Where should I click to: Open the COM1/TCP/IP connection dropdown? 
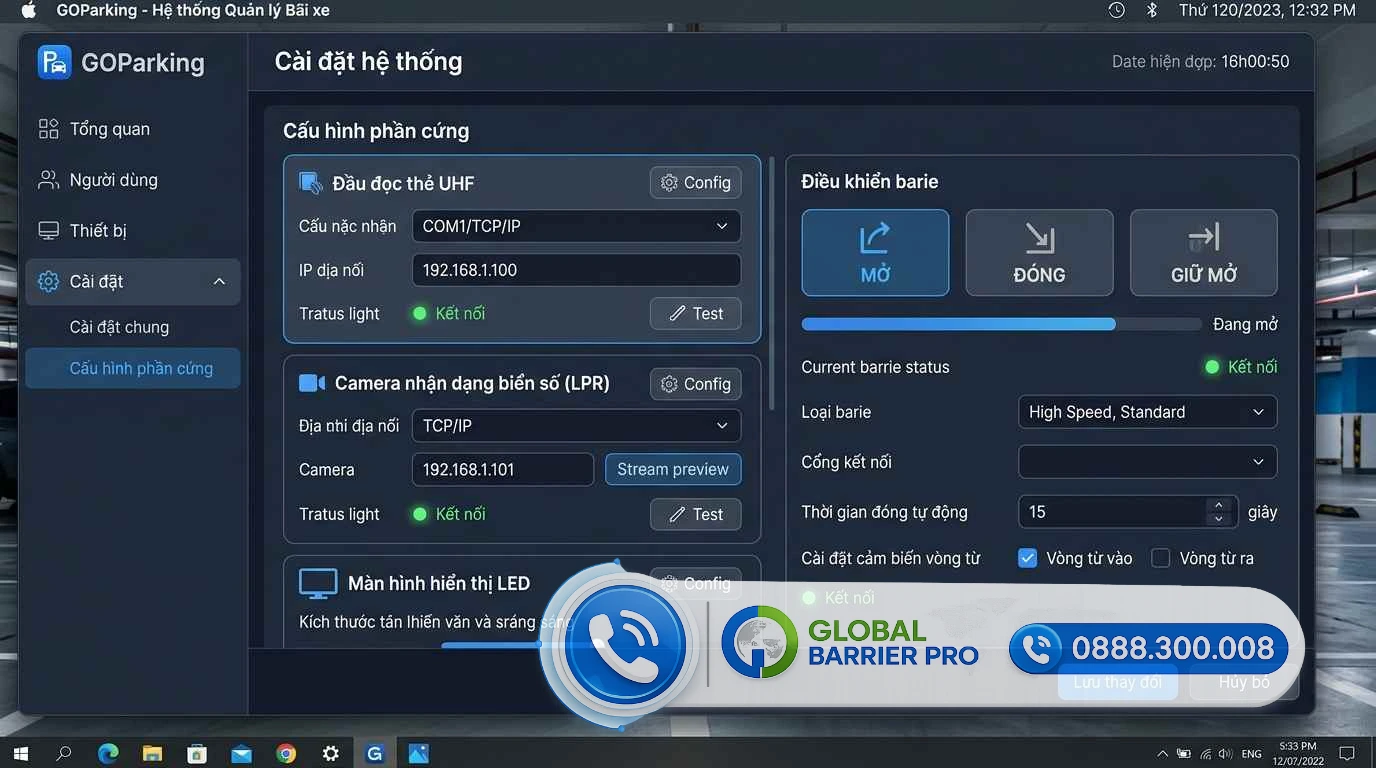(x=576, y=226)
